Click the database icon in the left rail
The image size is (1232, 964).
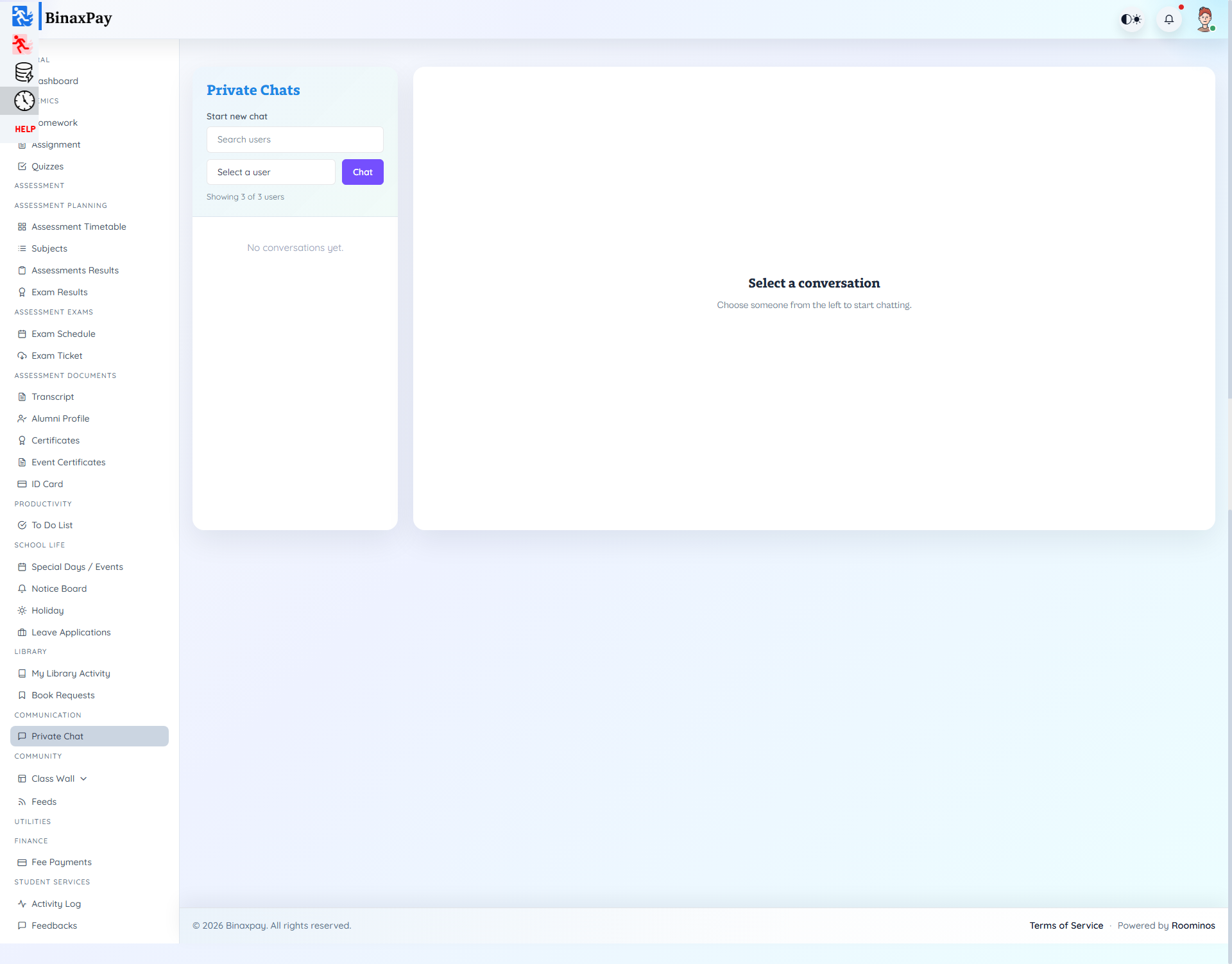point(24,73)
